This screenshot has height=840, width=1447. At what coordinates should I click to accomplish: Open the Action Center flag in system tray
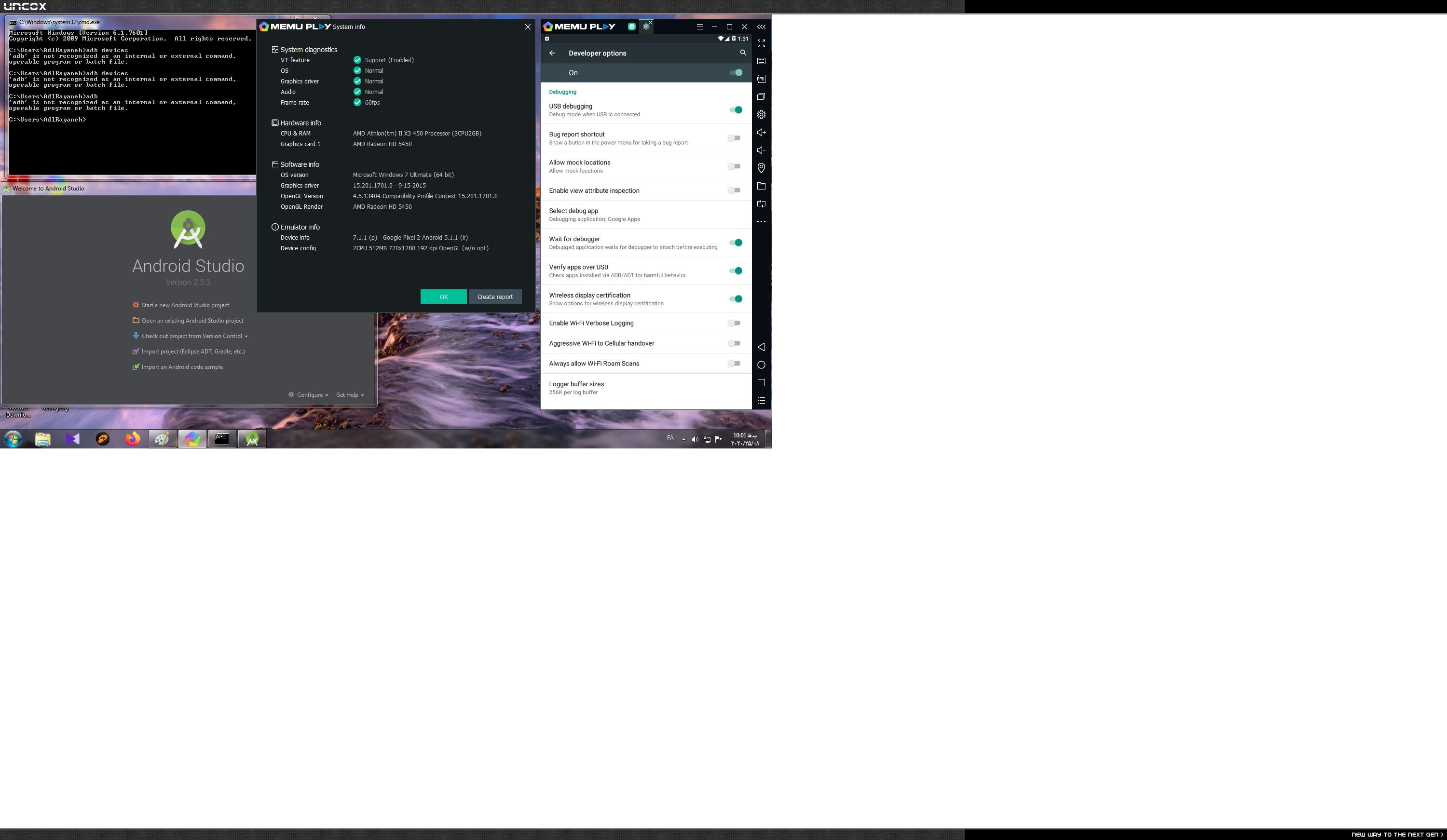pyautogui.click(x=718, y=439)
